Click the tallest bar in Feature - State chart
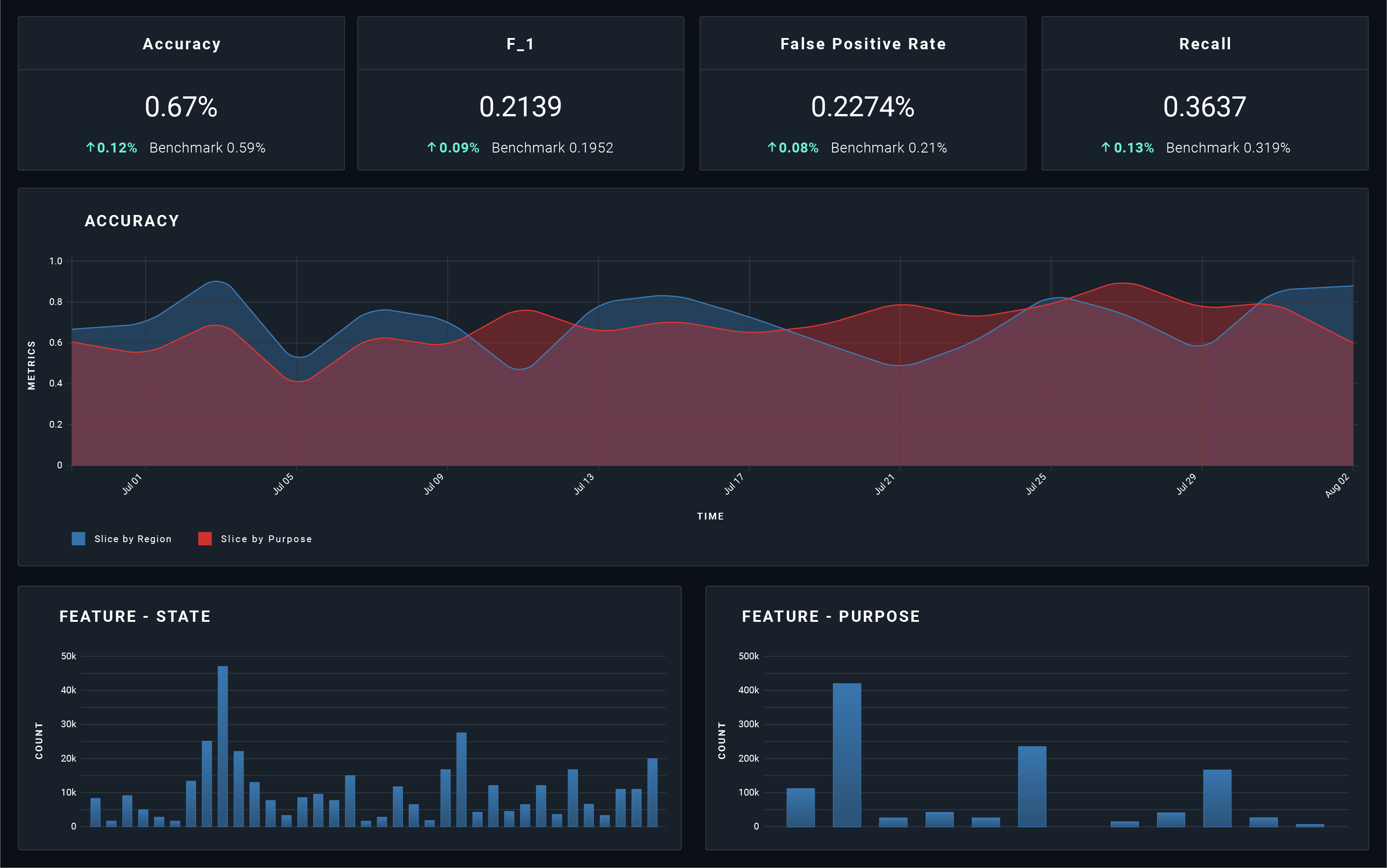The width and height of the screenshot is (1387, 868). 223,746
